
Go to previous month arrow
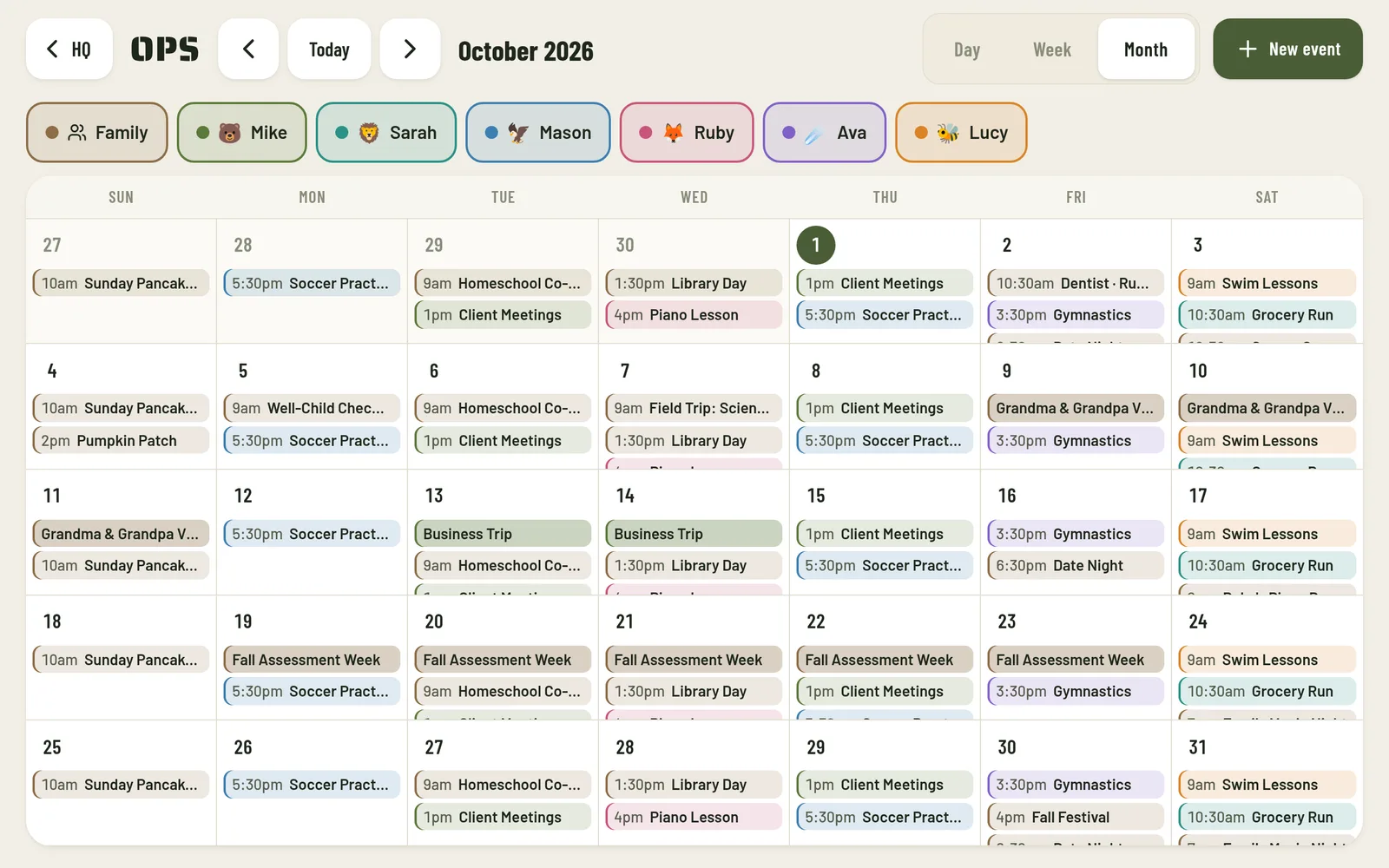click(x=248, y=49)
